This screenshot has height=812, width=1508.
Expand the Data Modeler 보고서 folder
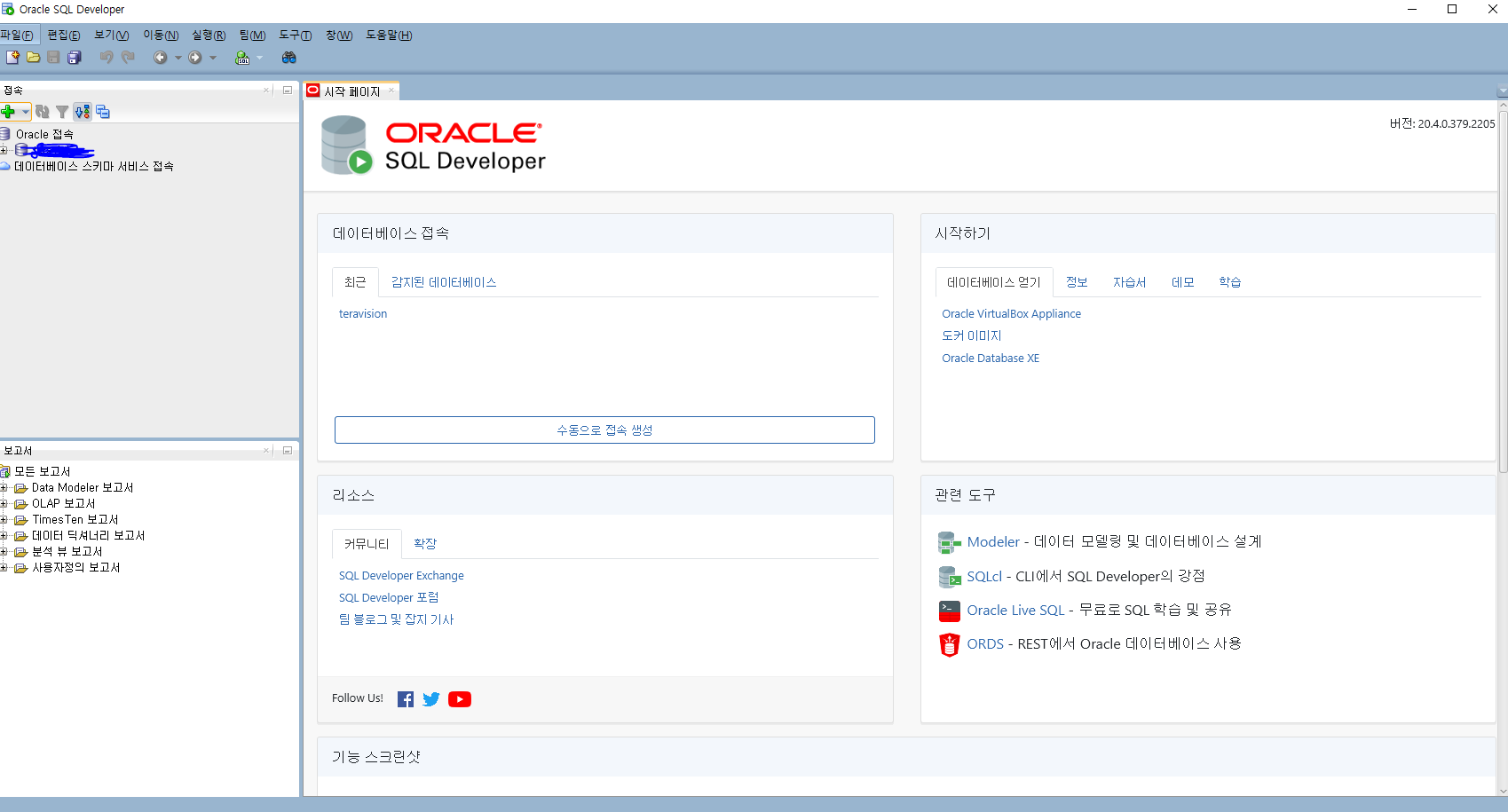coord(4,488)
